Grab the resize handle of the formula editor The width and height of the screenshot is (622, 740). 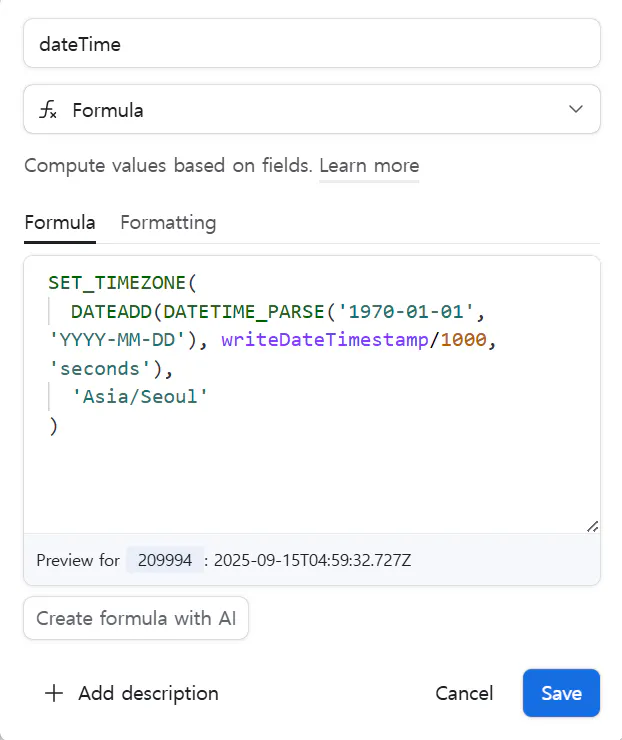591,525
